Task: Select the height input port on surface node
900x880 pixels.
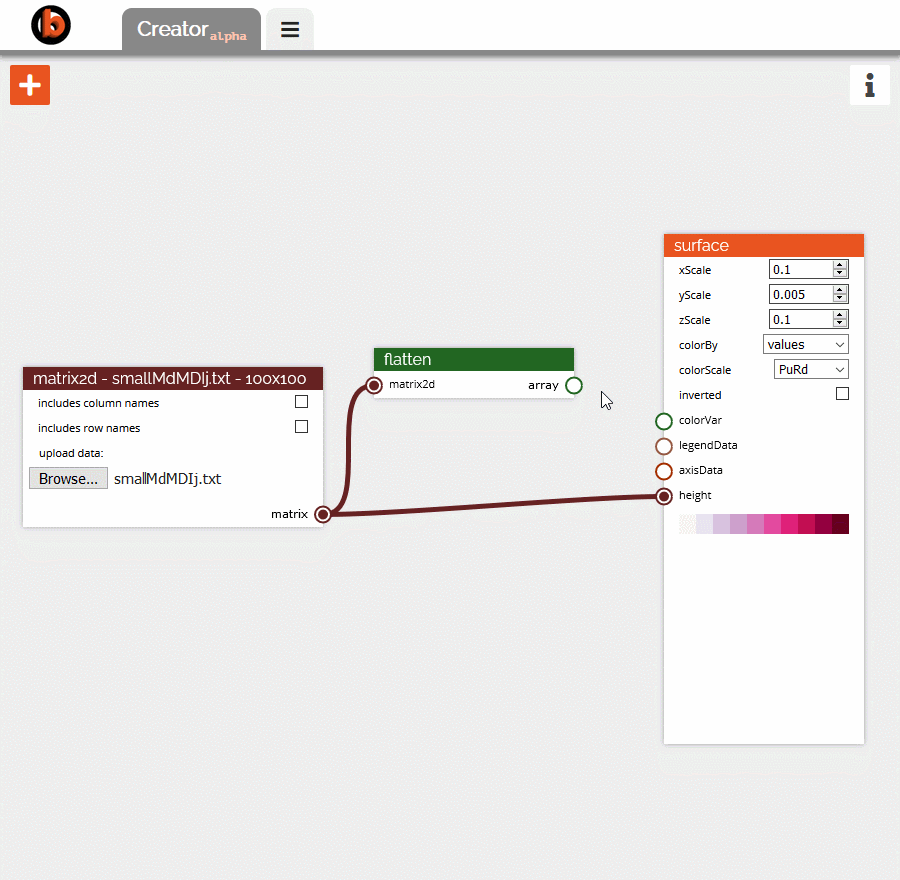Action: pyautogui.click(x=663, y=495)
